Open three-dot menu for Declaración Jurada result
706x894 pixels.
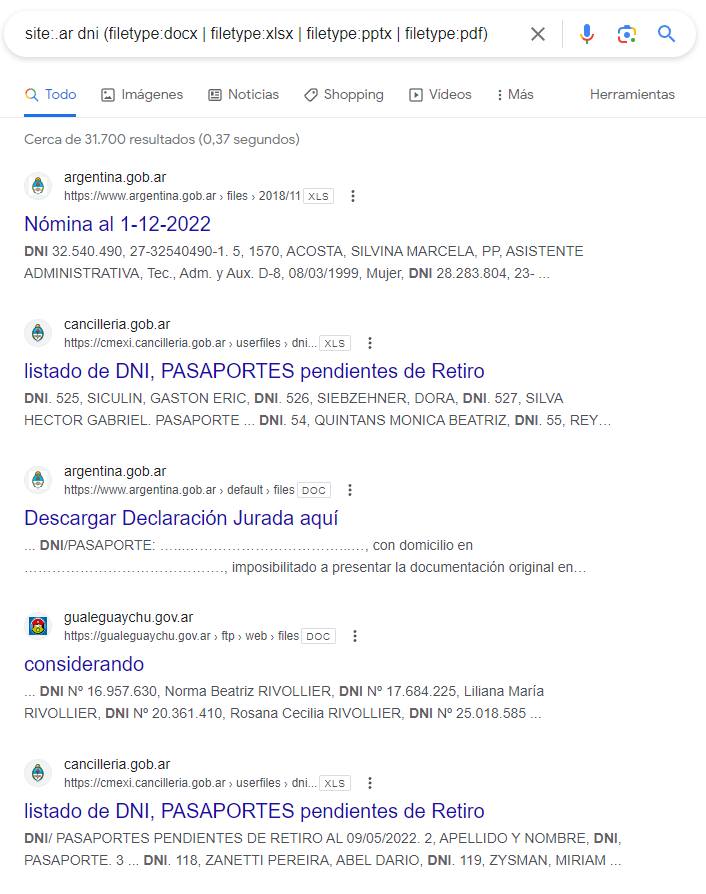tap(350, 490)
